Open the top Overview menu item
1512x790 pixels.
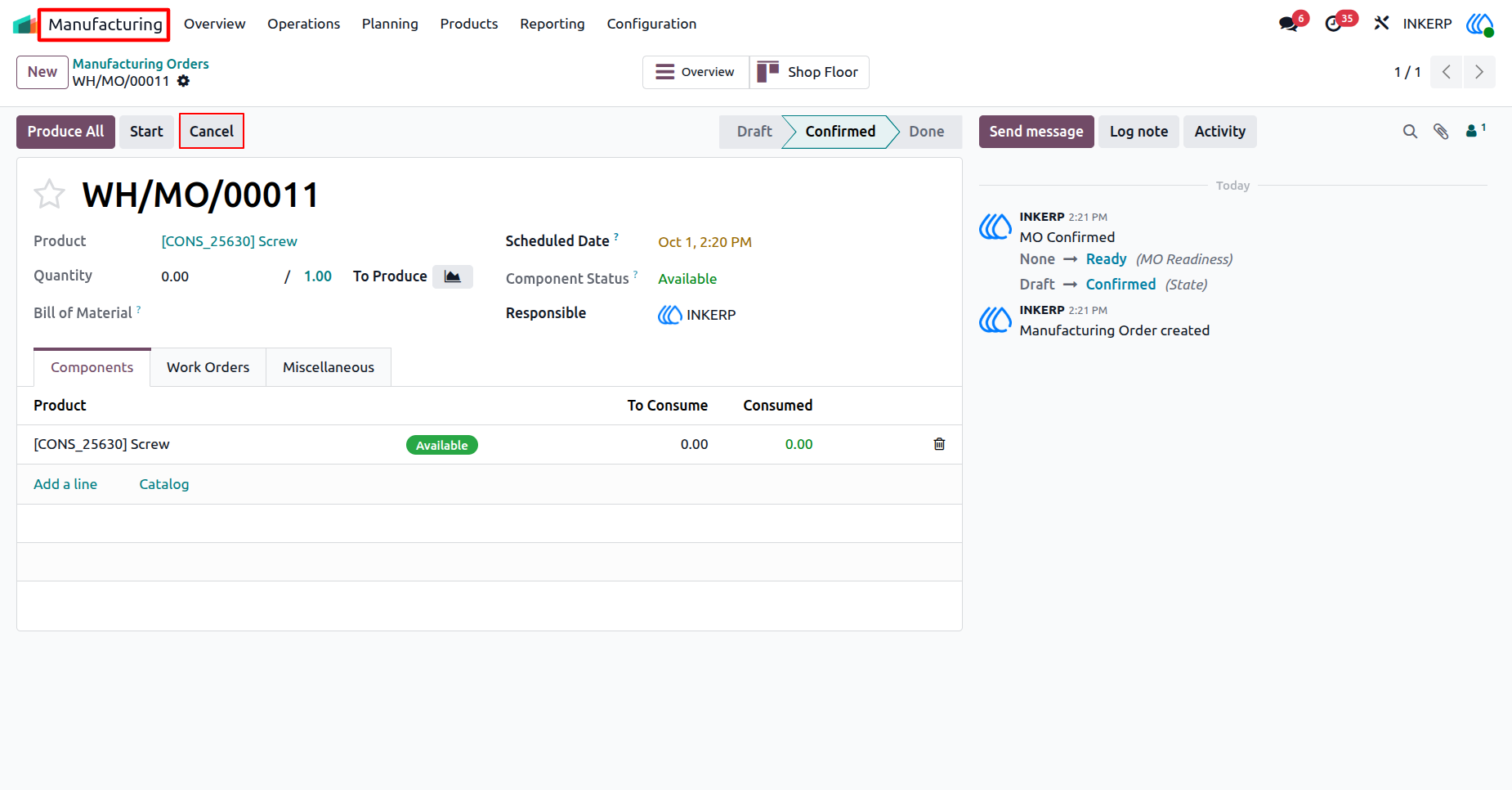point(214,24)
